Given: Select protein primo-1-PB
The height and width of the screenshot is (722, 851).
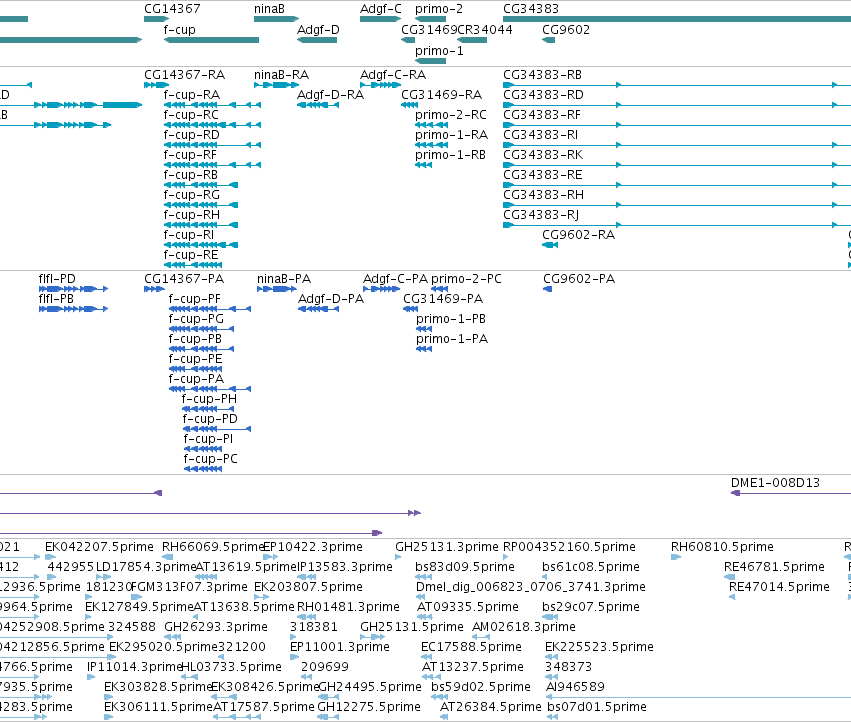Looking at the screenshot, I should 451,319.
